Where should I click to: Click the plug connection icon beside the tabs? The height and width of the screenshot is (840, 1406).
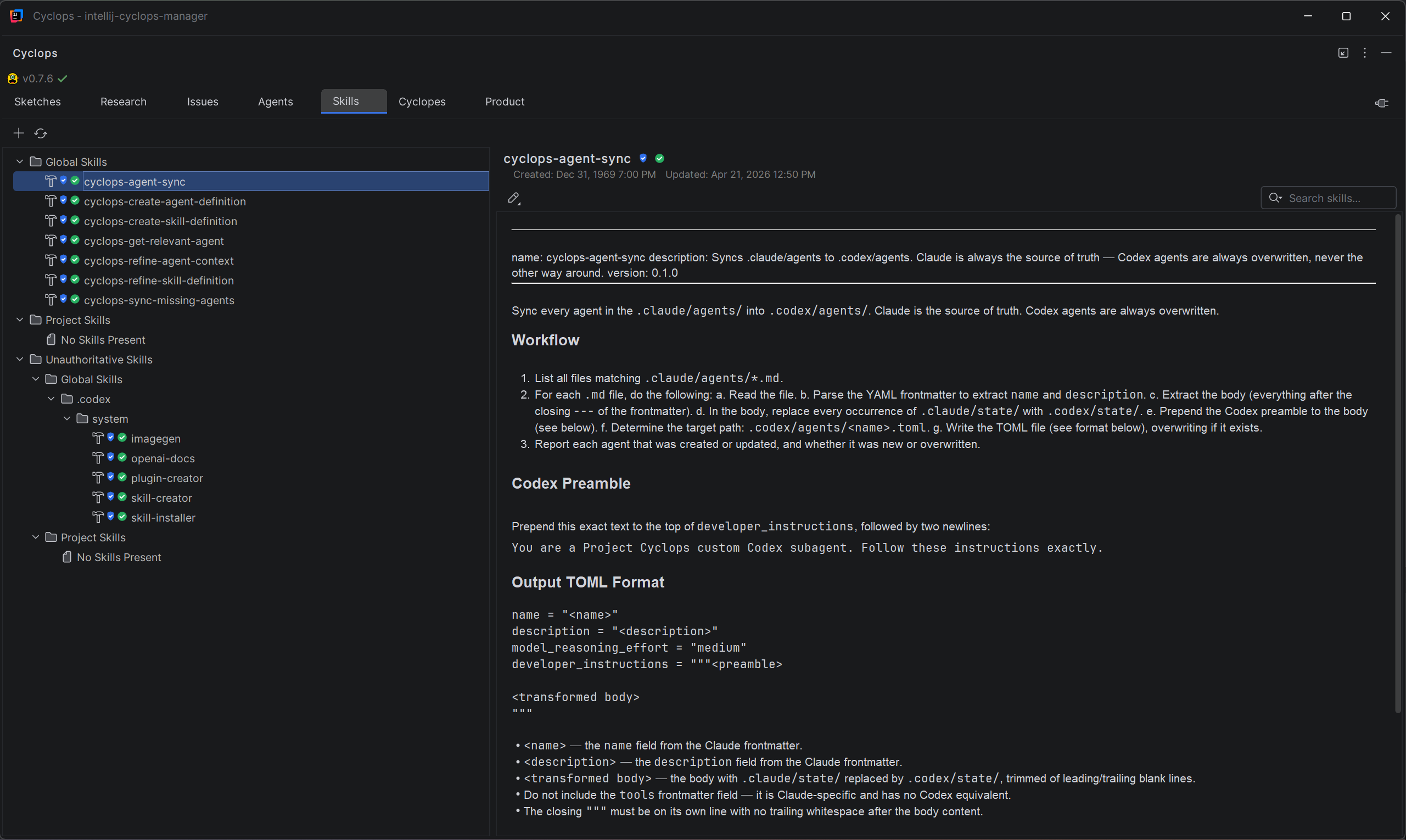1382,103
